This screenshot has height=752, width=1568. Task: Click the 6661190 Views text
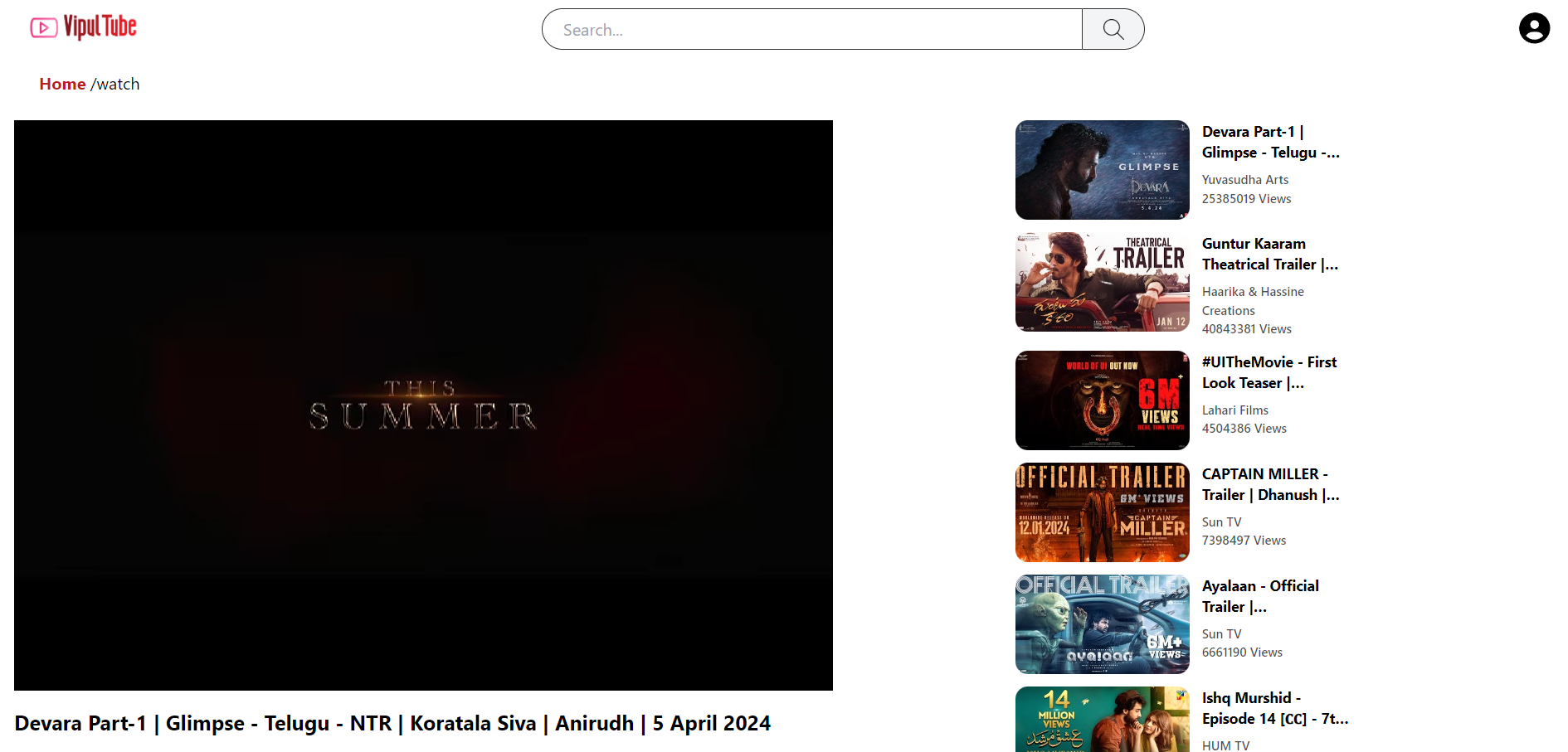click(1243, 653)
